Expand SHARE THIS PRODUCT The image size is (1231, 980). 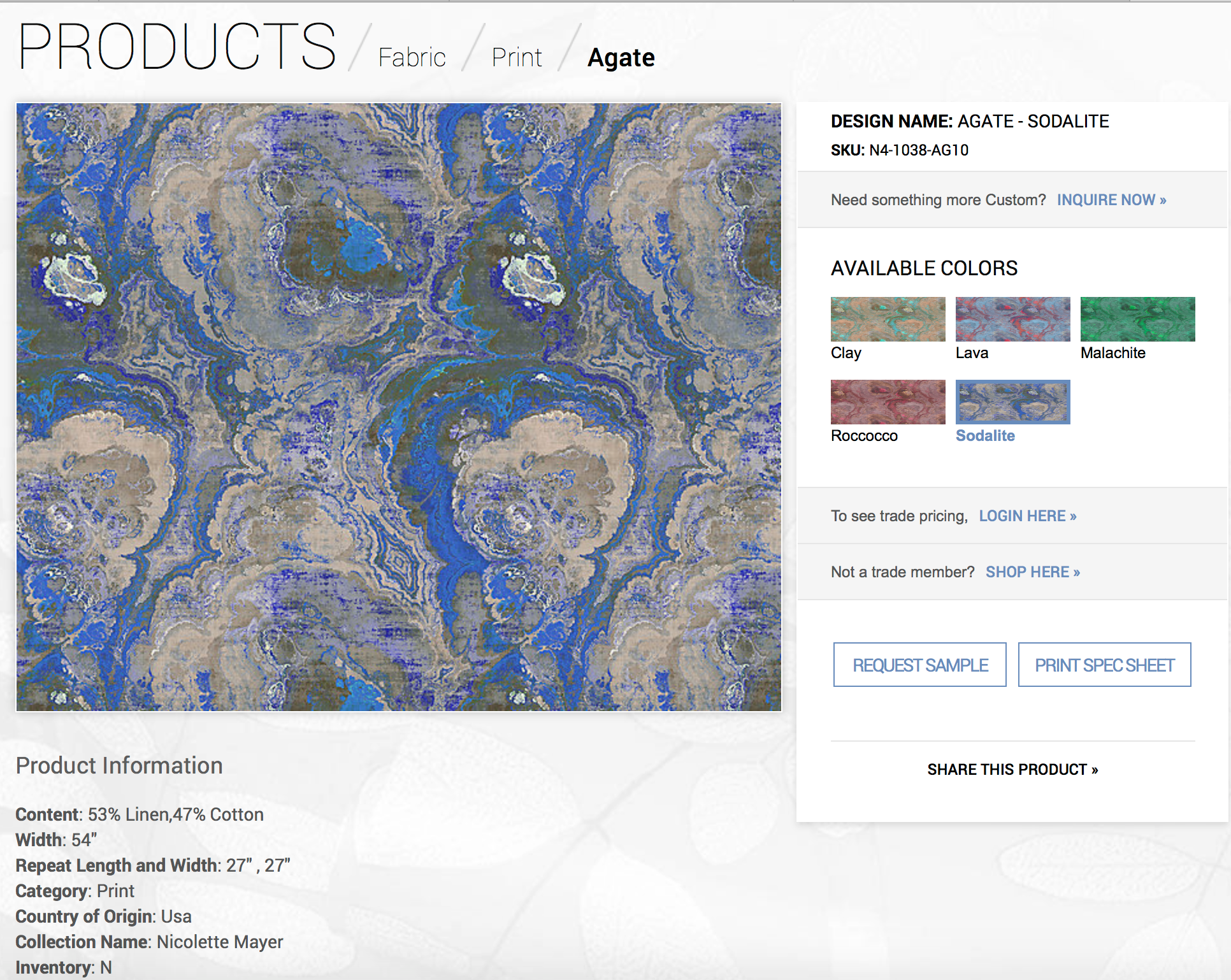(1012, 770)
